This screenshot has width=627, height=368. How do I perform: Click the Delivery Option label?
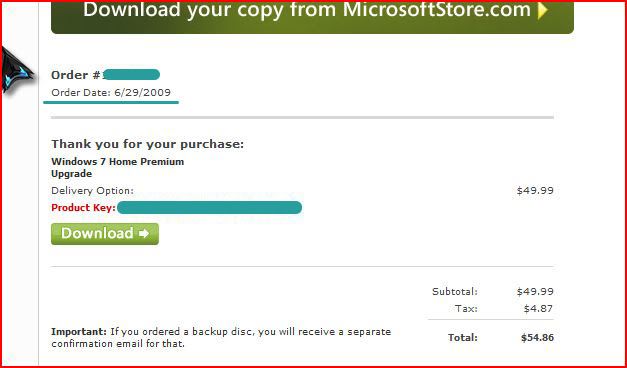[x=92, y=191]
